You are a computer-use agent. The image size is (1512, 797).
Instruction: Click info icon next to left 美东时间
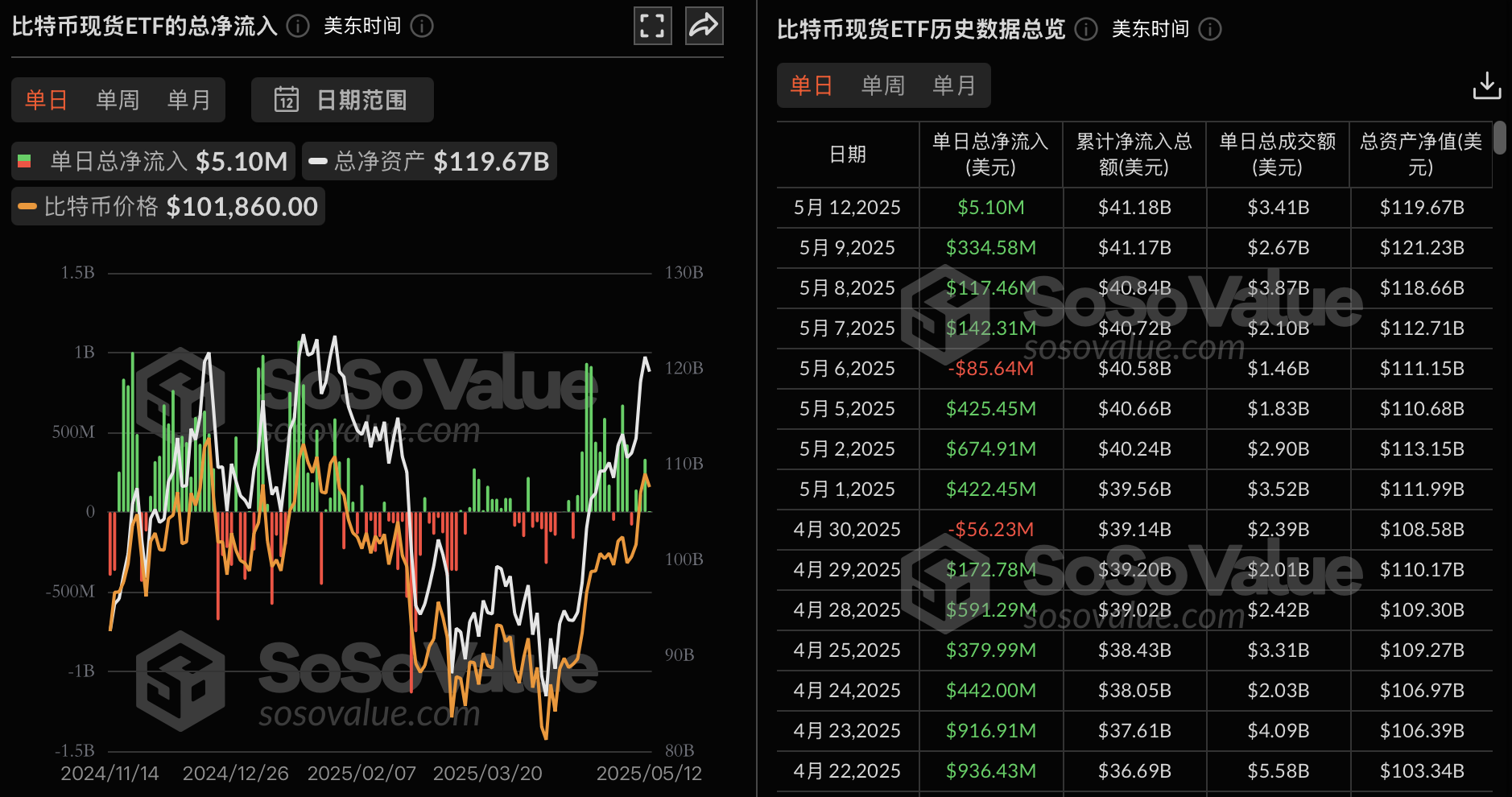[x=422, y=27]
